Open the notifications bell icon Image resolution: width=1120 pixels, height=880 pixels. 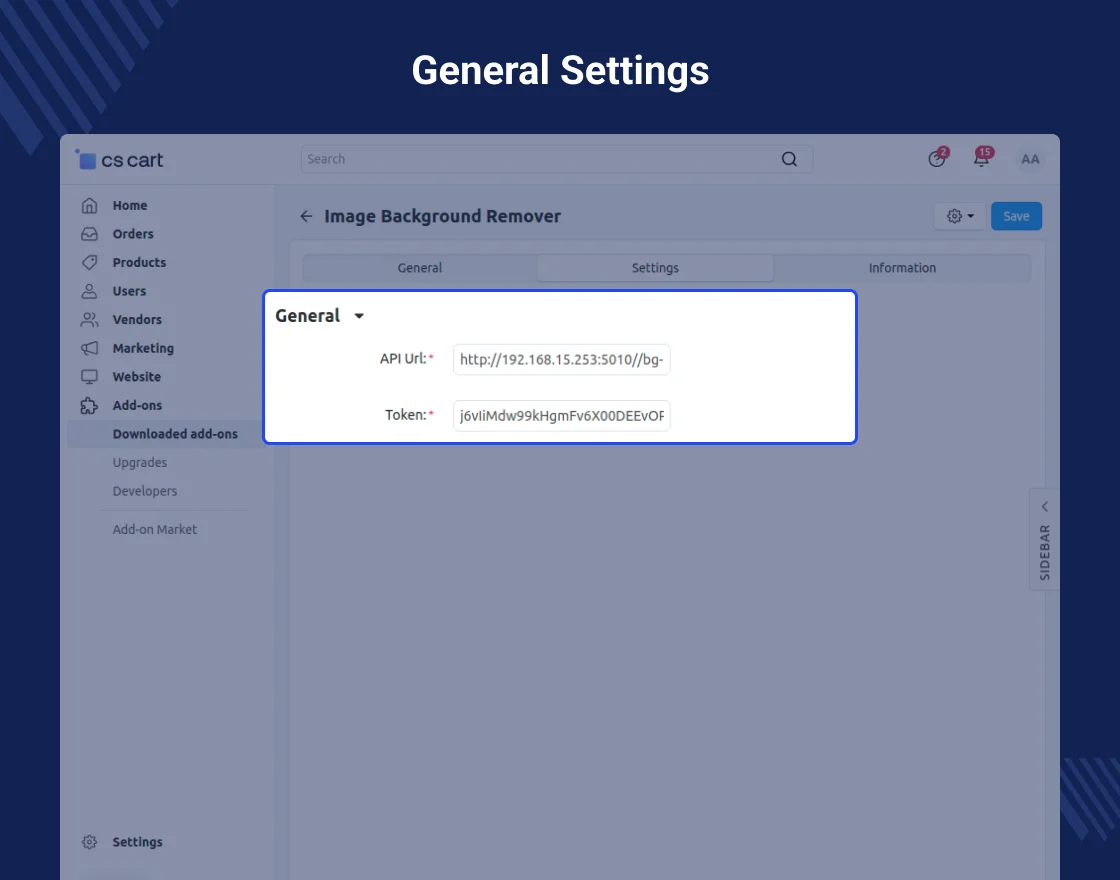coord(981,159)
